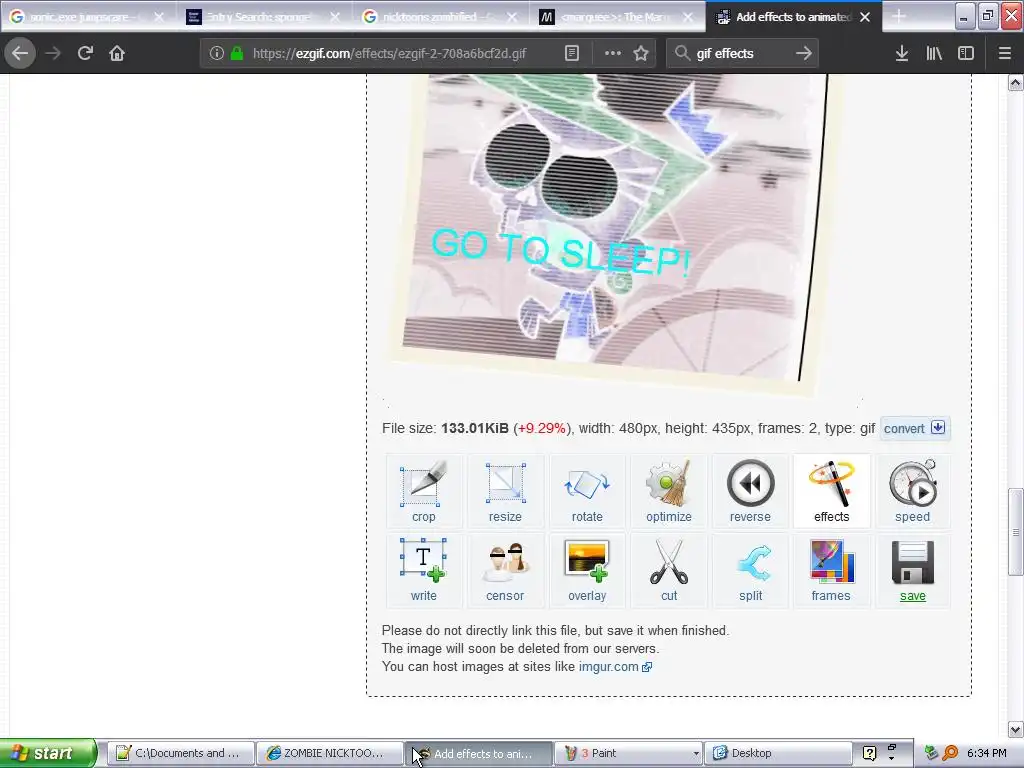Close the 'sonic.exe jumpscare' tab
The width and height of the screenshot is (1024, 768).
click(x=159, y=17)
